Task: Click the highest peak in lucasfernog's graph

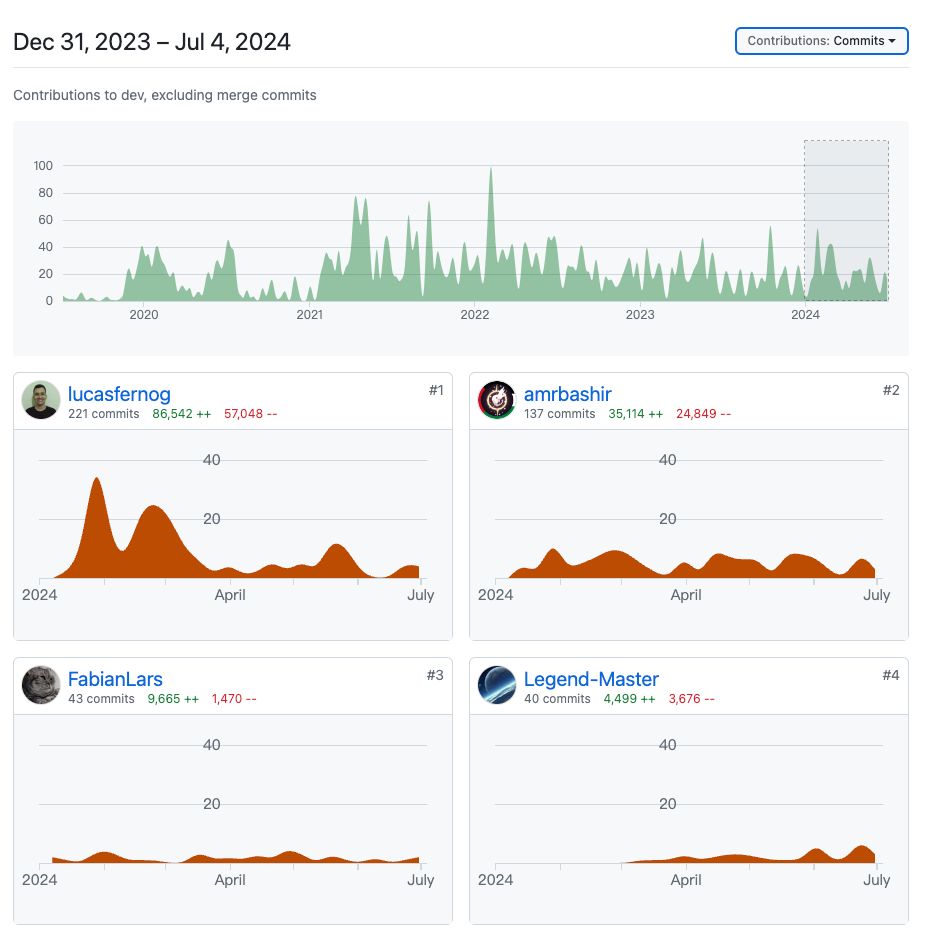Action: tap(97, 480)
